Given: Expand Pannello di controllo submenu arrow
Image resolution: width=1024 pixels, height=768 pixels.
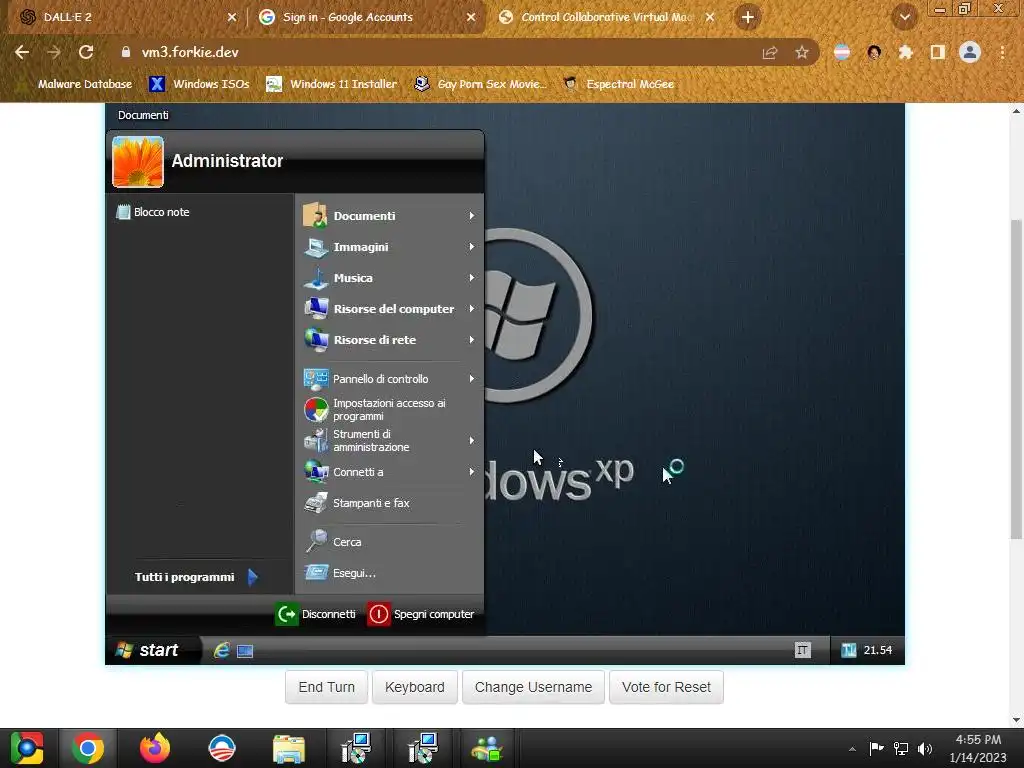Looking at the screenshot, I should click(x=471, y=379).
